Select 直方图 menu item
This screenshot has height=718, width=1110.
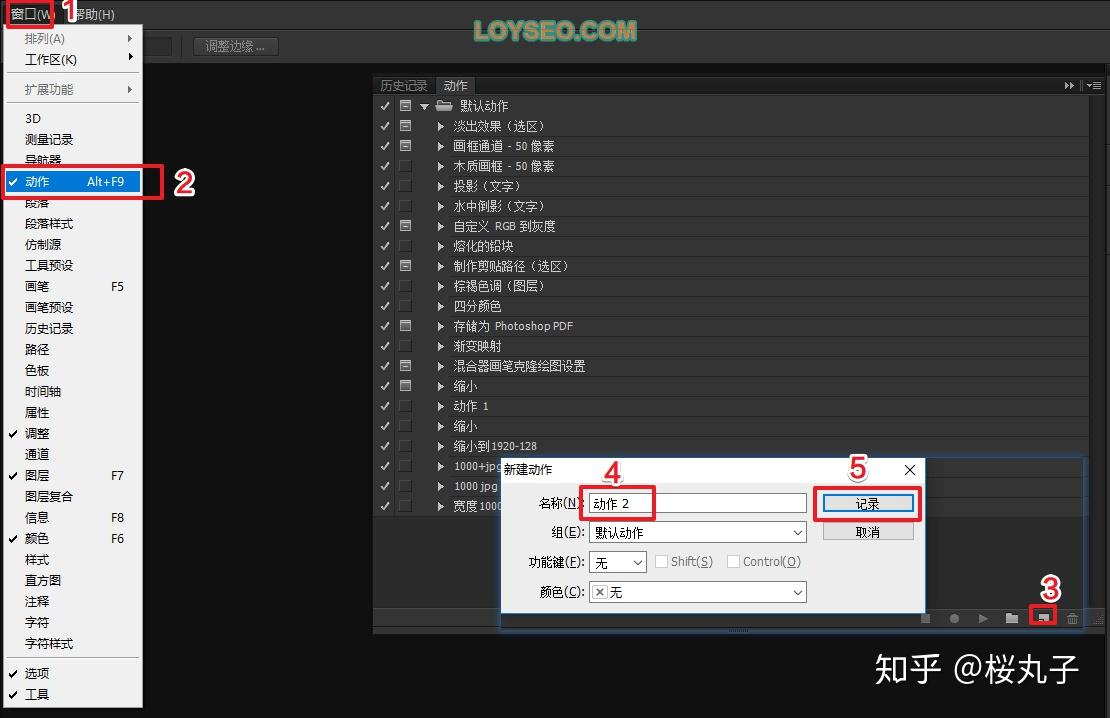pos(72,580)
